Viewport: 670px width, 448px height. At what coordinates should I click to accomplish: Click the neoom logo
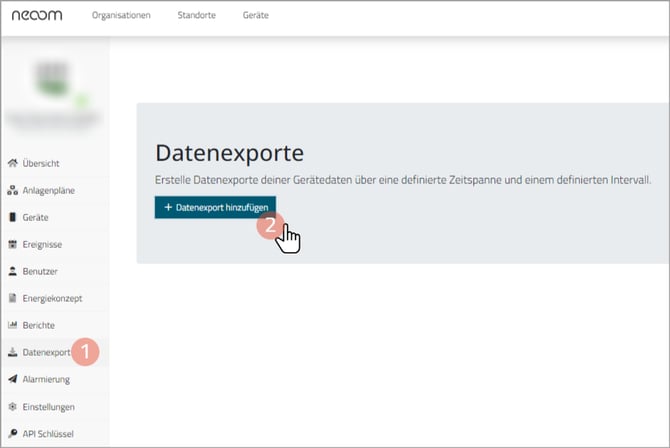pos(36,16)
